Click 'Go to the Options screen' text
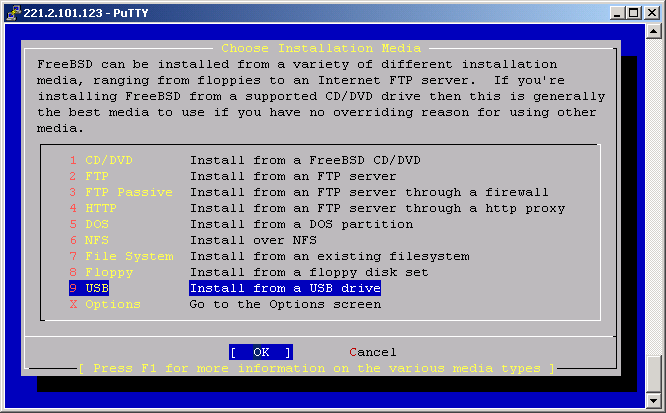The height and width of the screenshot is (413, 666). tap(285, 304)
